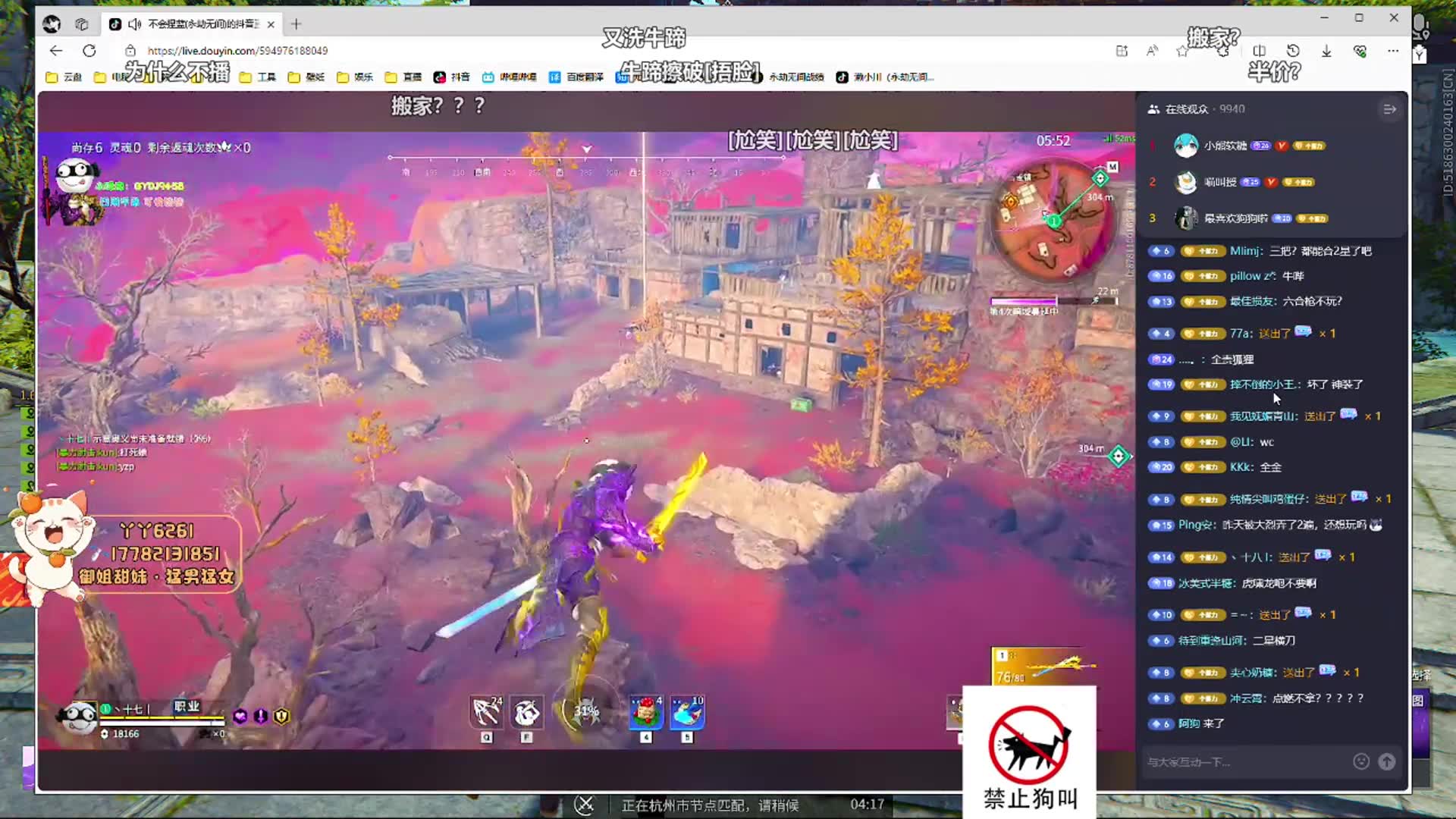View site info lock icon
Screen dimensions: 1456x819
pyautogui.click(x=130, y=51)
